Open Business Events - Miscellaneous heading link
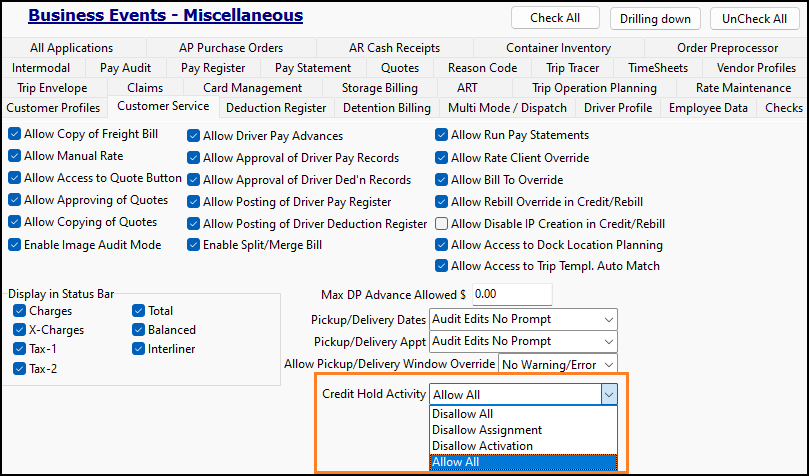 point(166,15)
